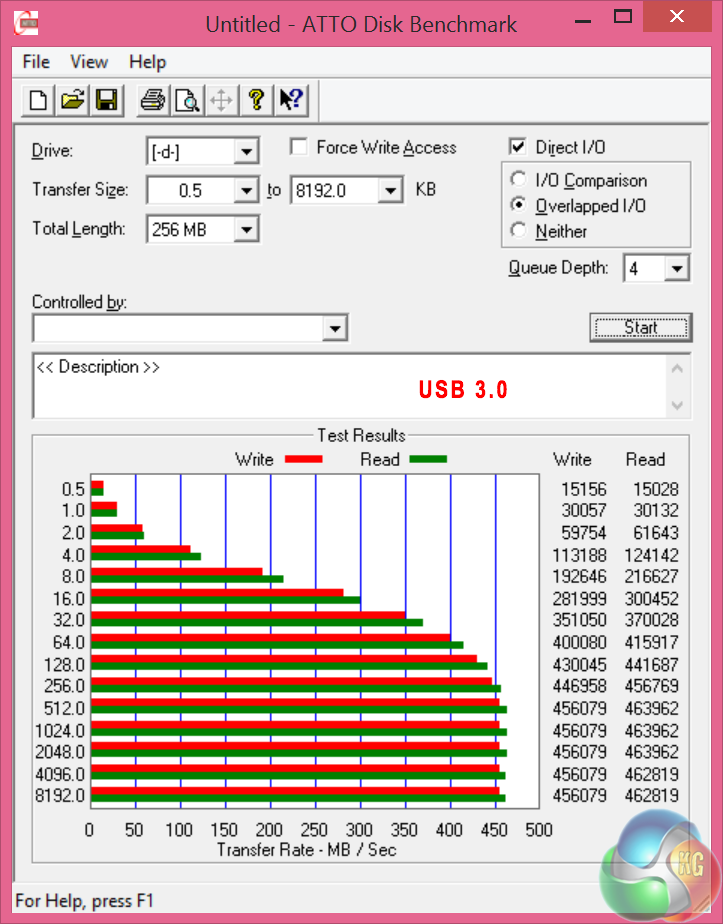The height and width of the screenshot is (924, 723).
Task: Click write value 430045
Action: [579, 665]
